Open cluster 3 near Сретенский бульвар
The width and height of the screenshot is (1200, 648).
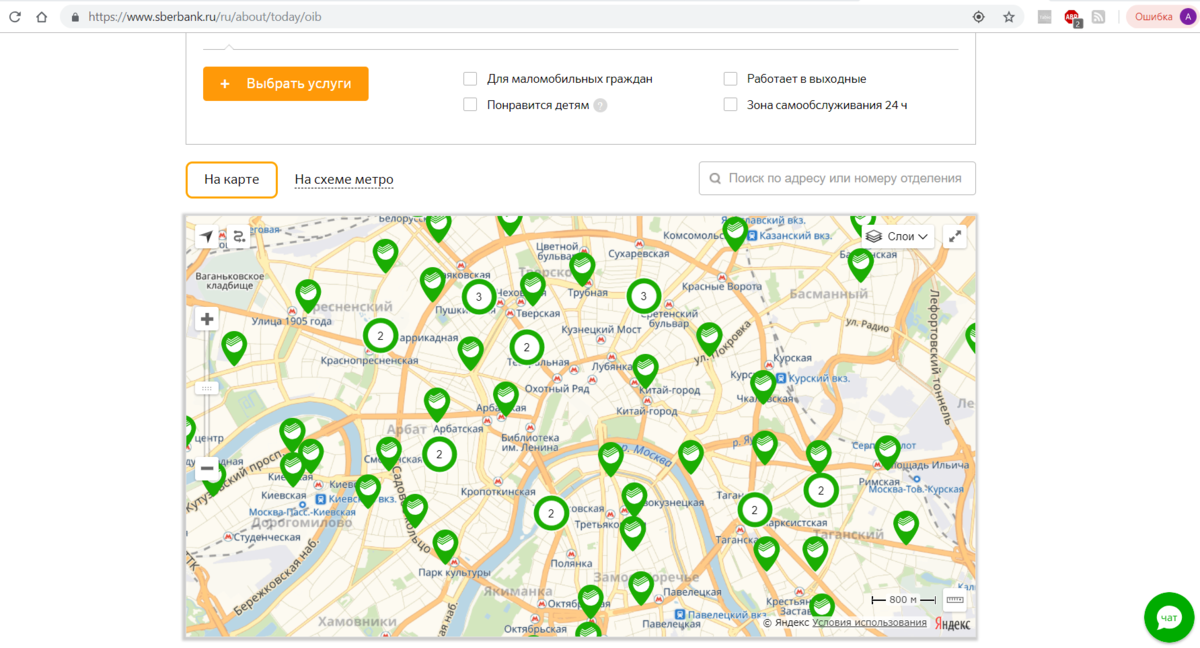(644, 296)
